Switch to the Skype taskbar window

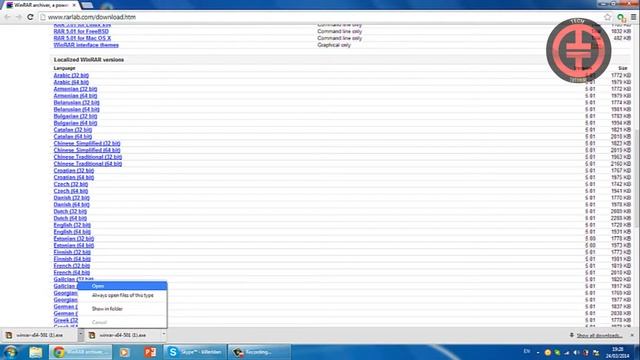click(195, 352)
